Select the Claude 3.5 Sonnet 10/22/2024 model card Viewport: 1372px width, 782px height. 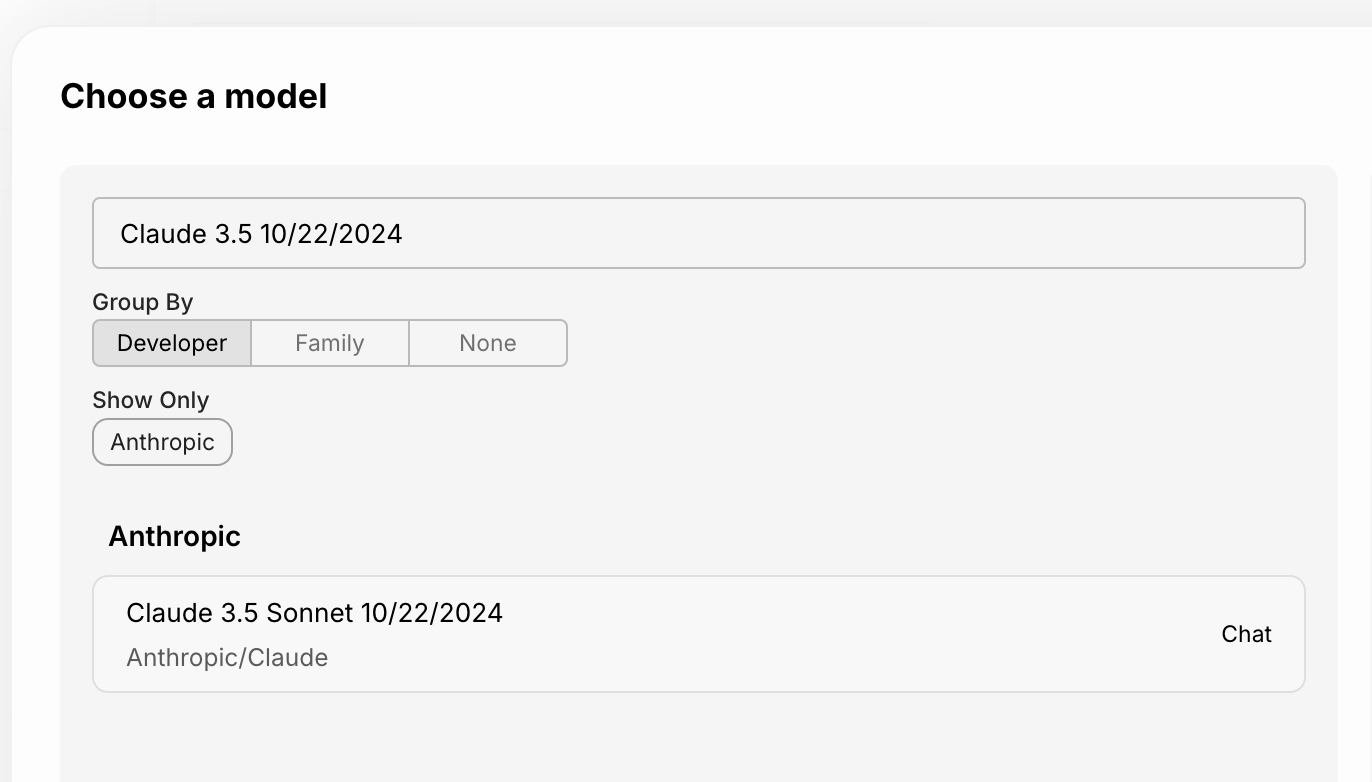tap(698, 634)
